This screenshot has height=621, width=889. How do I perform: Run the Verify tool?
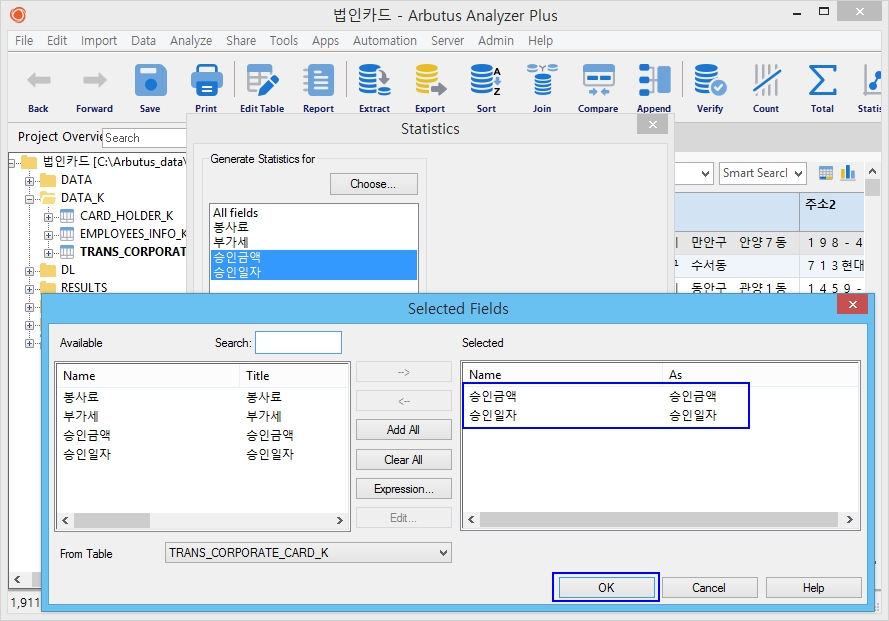[x=710, y=80]
